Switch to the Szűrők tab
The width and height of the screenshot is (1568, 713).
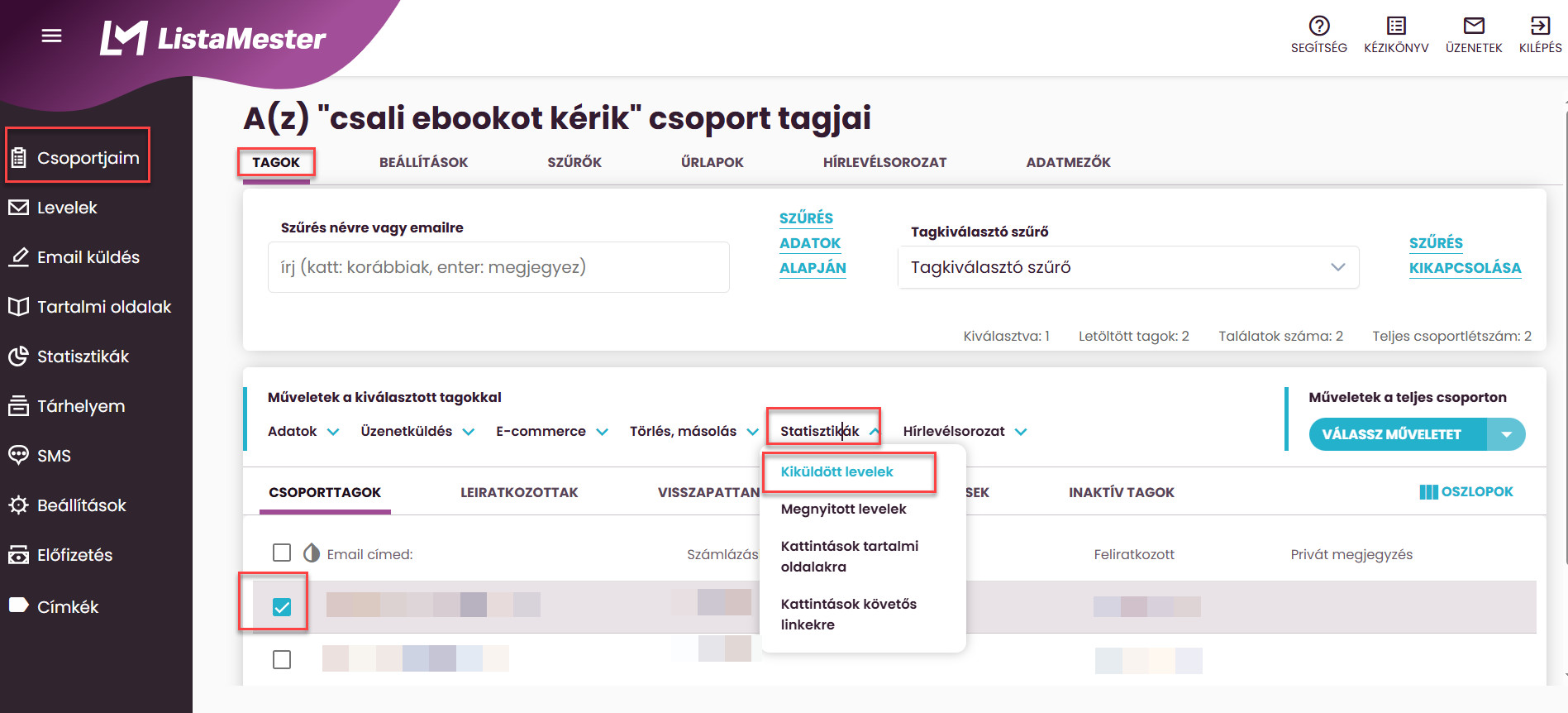click(574, 162)
